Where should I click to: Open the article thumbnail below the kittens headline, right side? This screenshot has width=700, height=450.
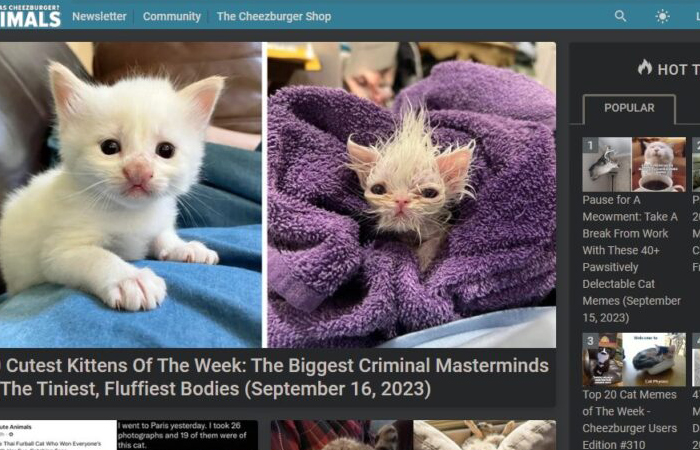point(413,435)
